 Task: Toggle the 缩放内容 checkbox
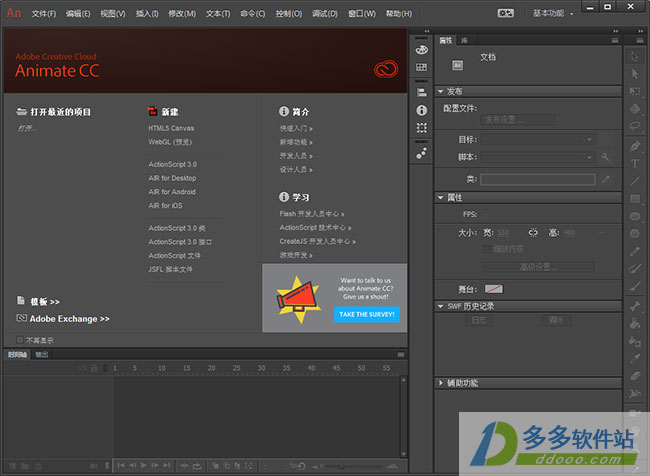pos(487,249)
